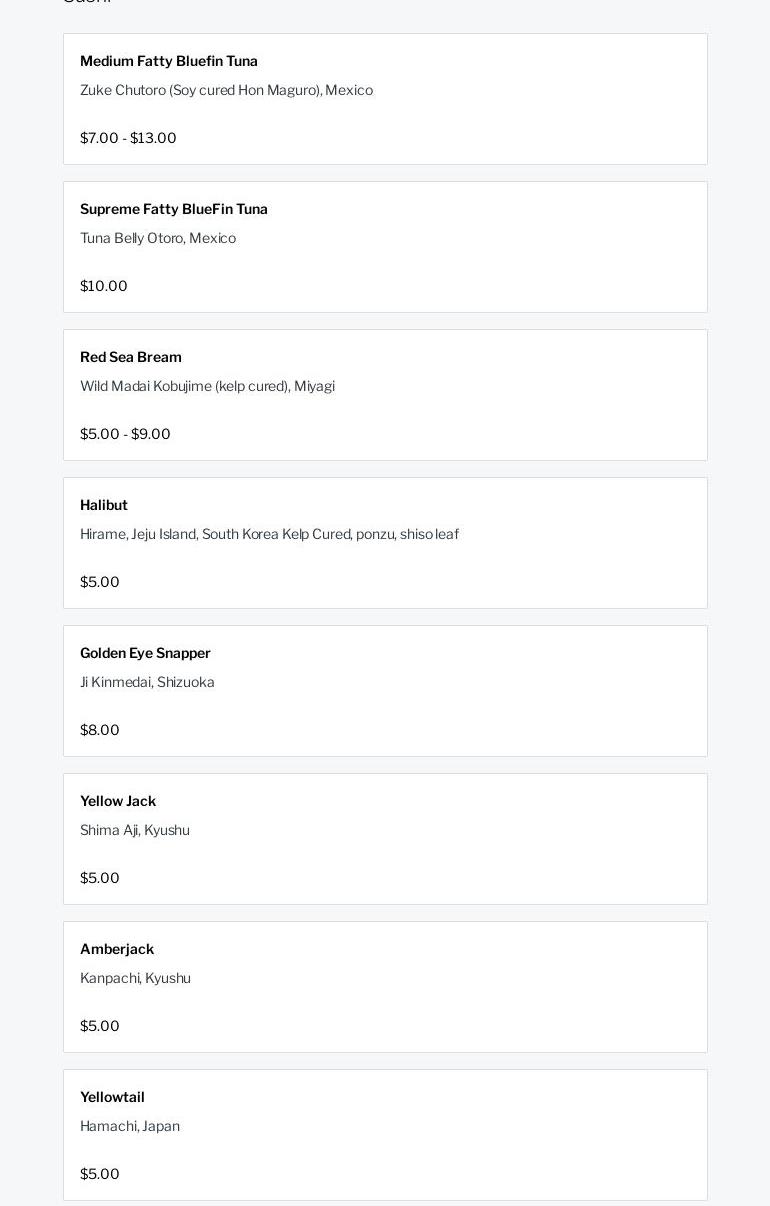
Task: Select the Yellow Jack sushi title
Action: point(118,802)
